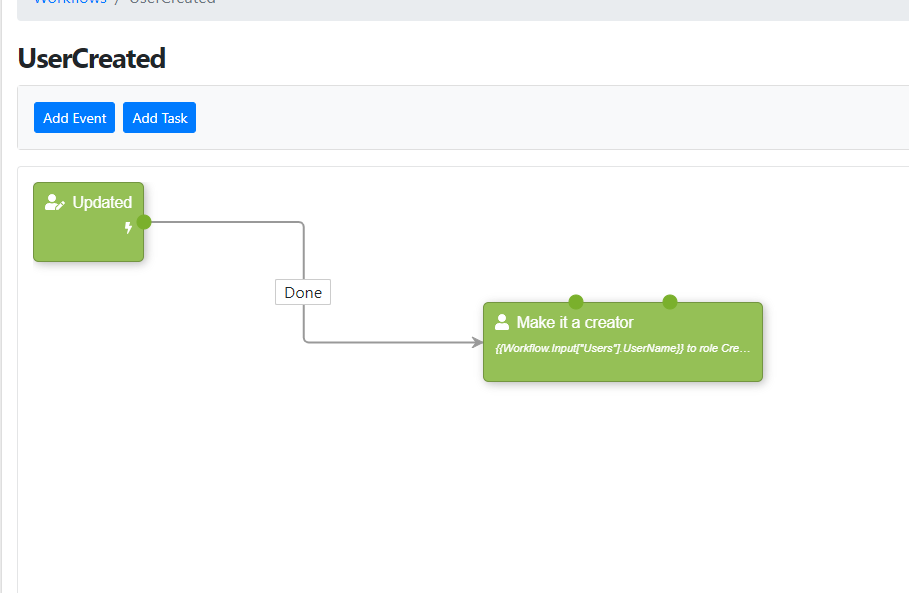Click the Updated label text on the event
The height and width of the screenshot is (593, 909).
tap(103, 201)
